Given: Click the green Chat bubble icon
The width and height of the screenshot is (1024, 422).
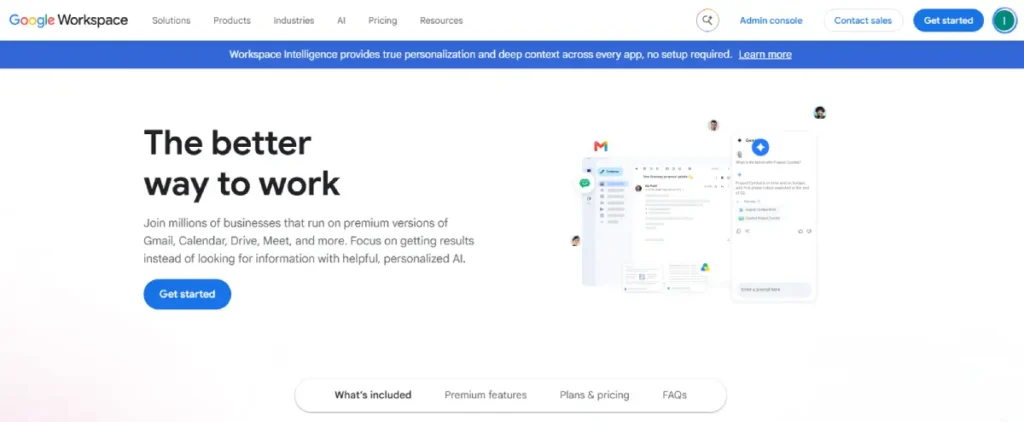Looking at the screenshot, I should pos(584,184).
